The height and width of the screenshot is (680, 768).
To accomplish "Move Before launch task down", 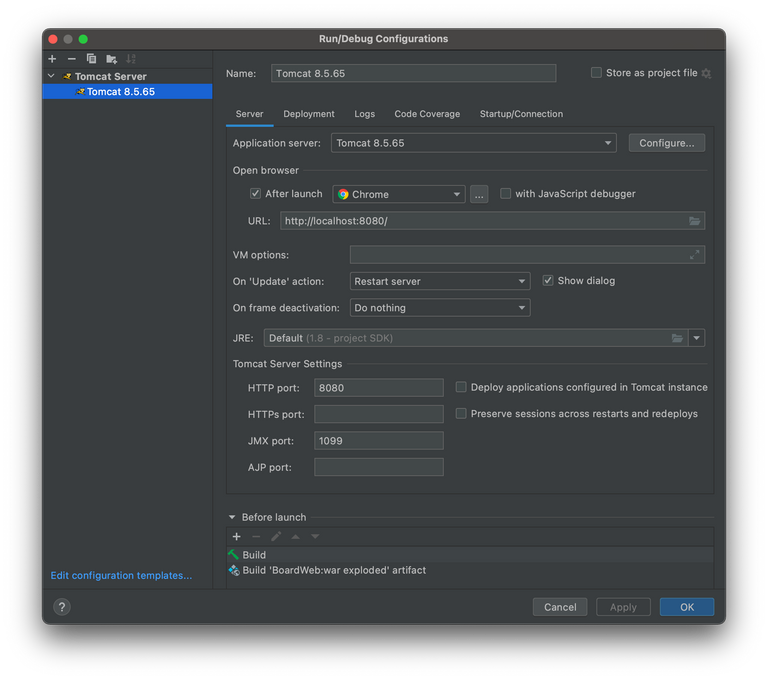I will 315,536.
